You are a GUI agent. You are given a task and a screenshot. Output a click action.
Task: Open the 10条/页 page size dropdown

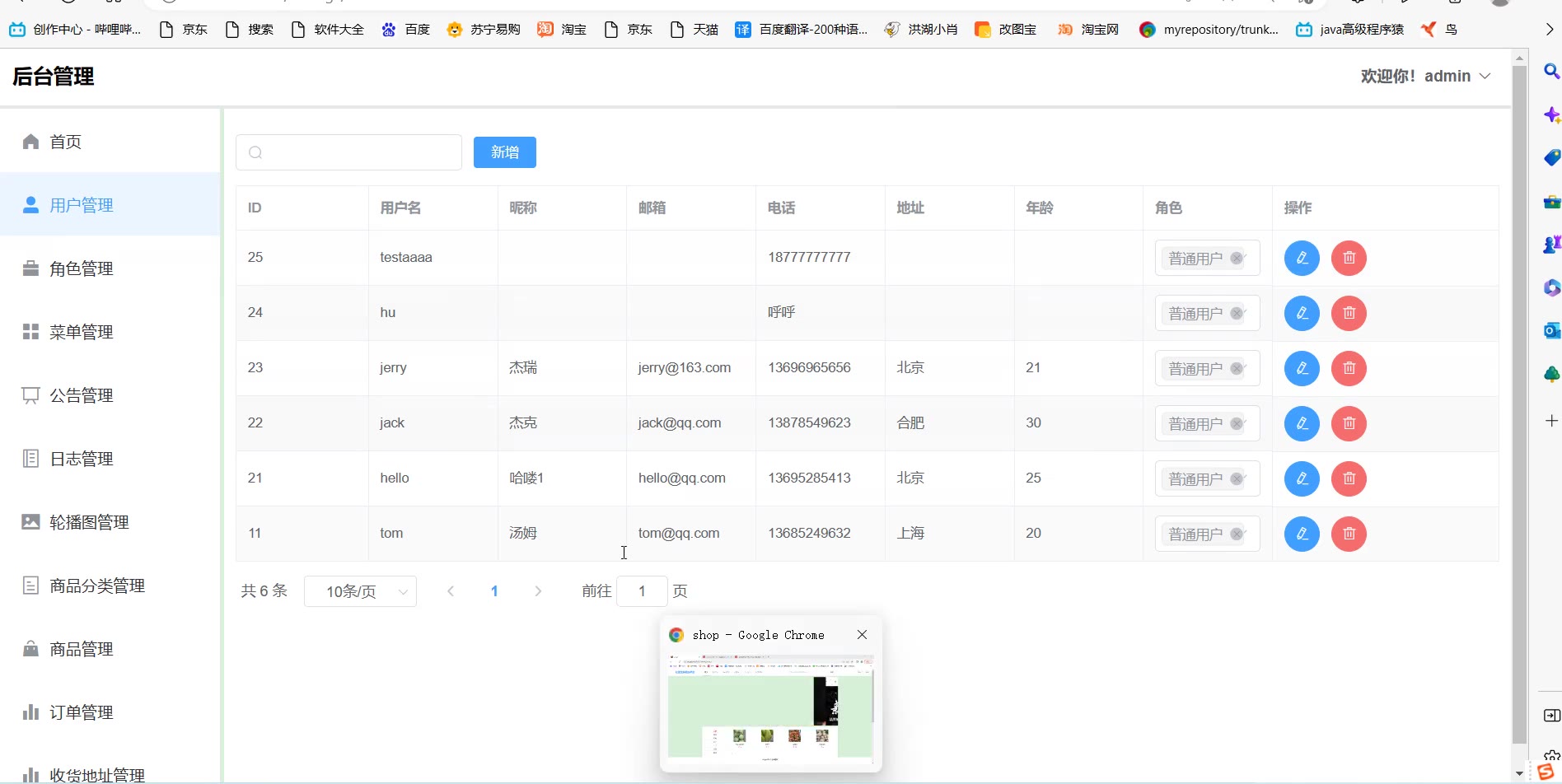pos(360,591)
